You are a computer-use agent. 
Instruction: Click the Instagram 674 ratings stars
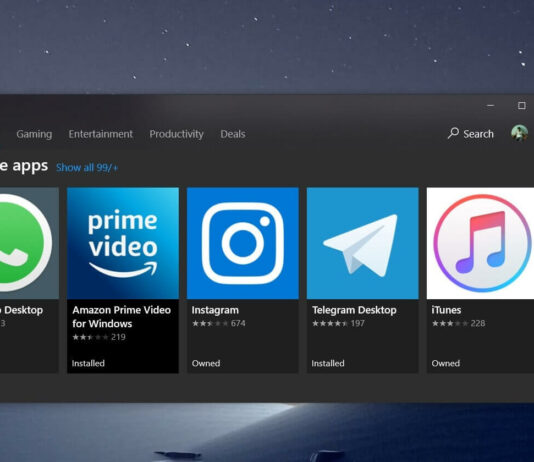coord(210,323)
